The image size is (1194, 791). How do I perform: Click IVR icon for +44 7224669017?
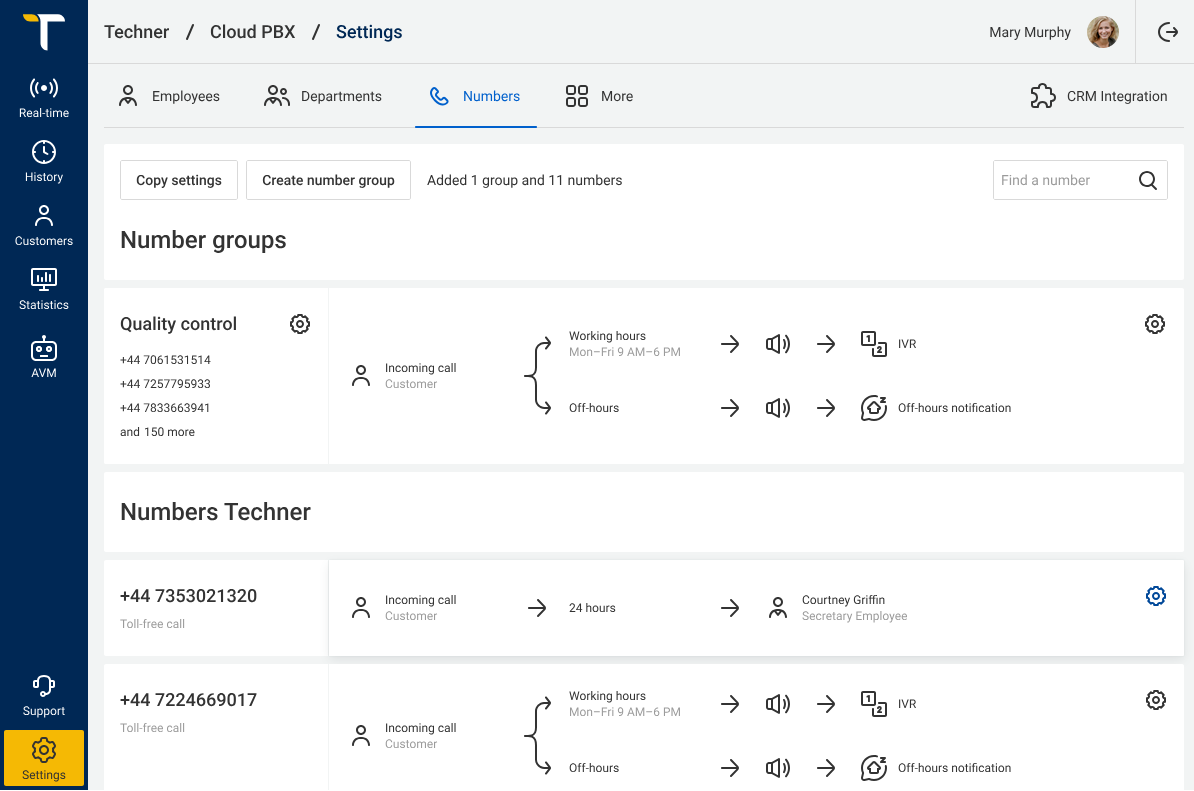pyautogui.click(x=873, y=704)
